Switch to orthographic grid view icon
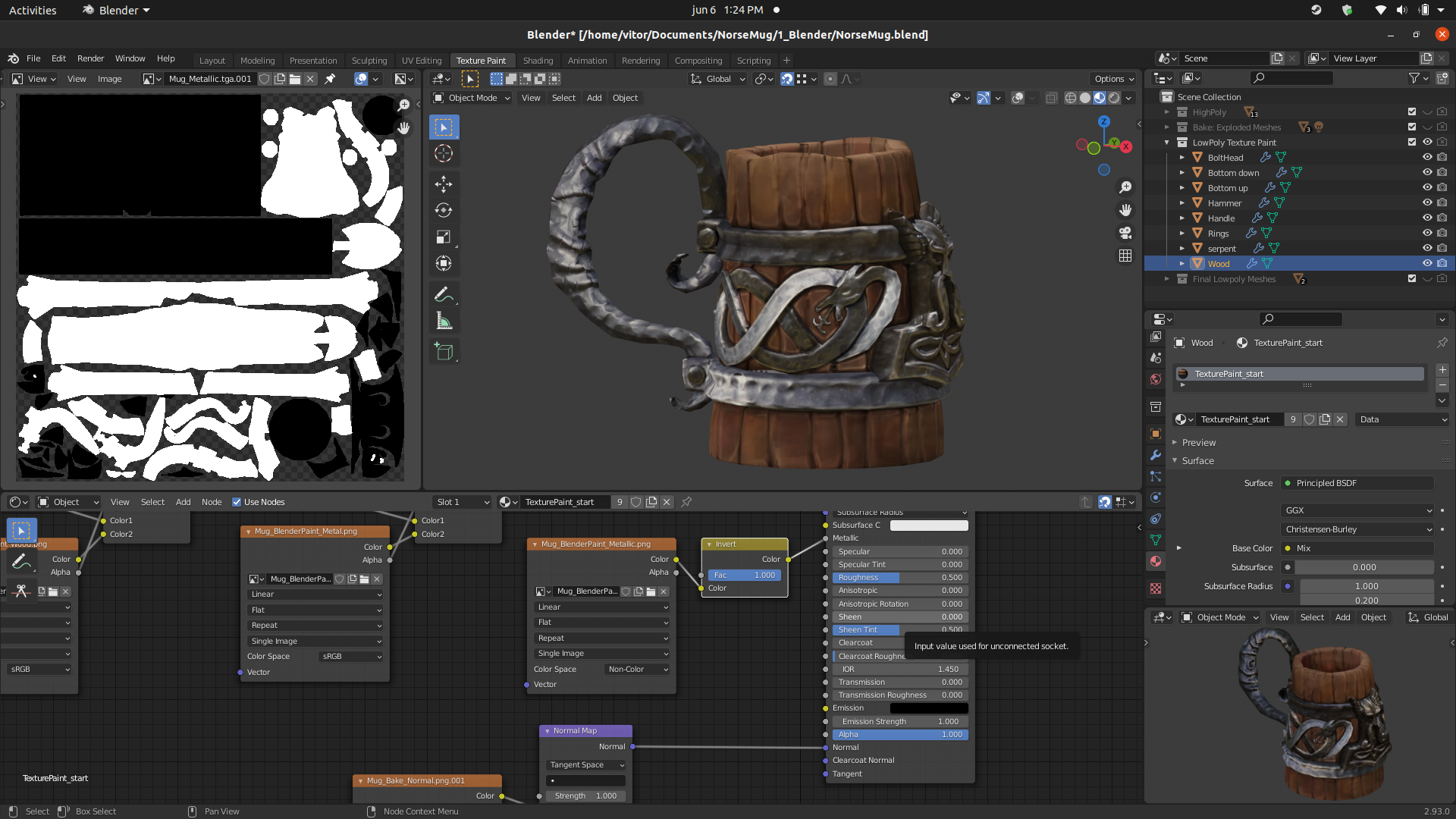 pos(1125,256)
